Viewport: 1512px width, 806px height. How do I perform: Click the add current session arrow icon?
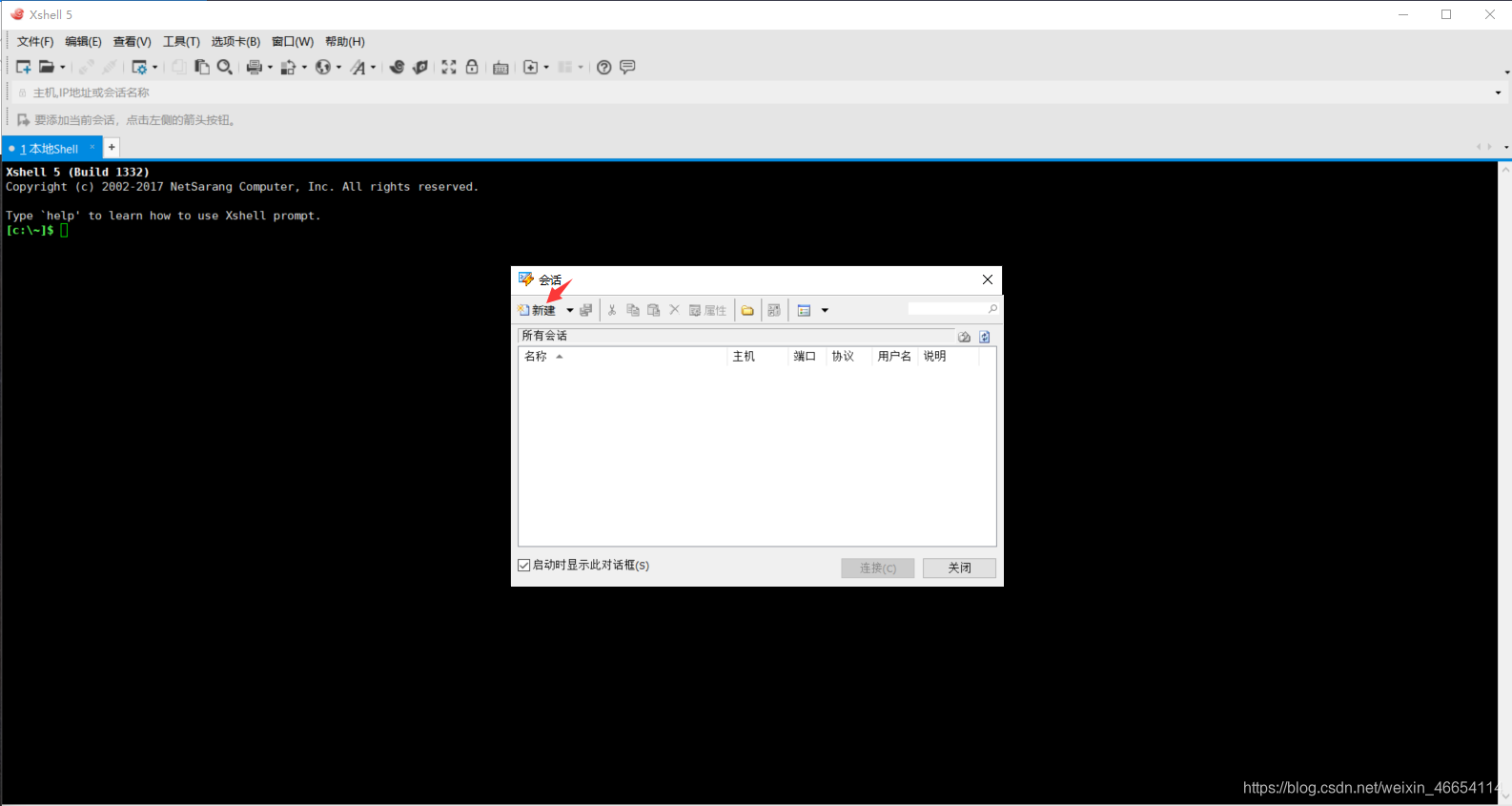pyautogui.click(x=23, y=120)
